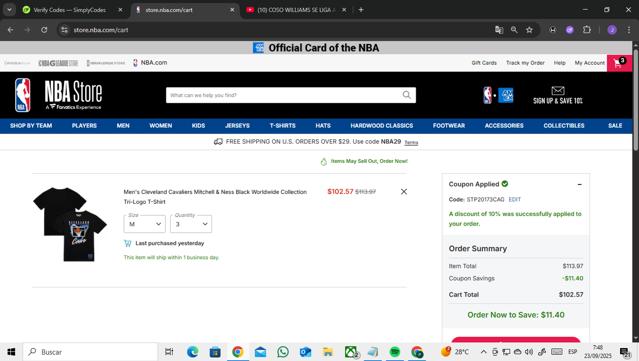The width and height of the screenshot is (639, 361).
Task: Open the Windows Start menu
Action: (x=11, y=352)
